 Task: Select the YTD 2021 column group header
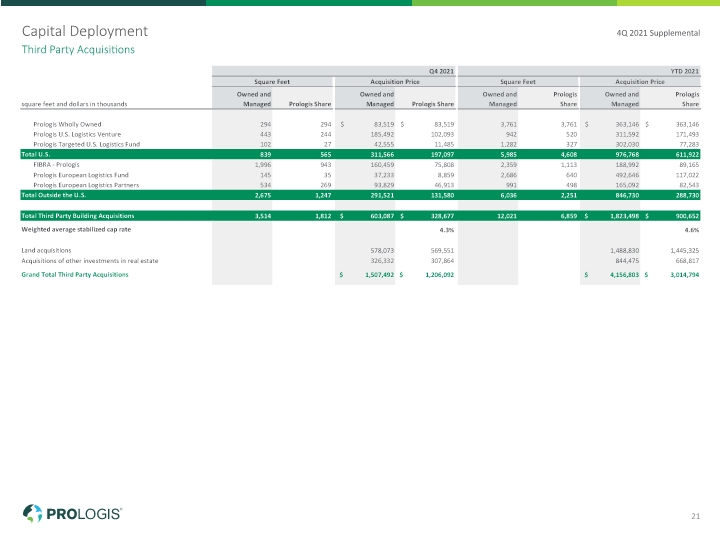point(579,71)
